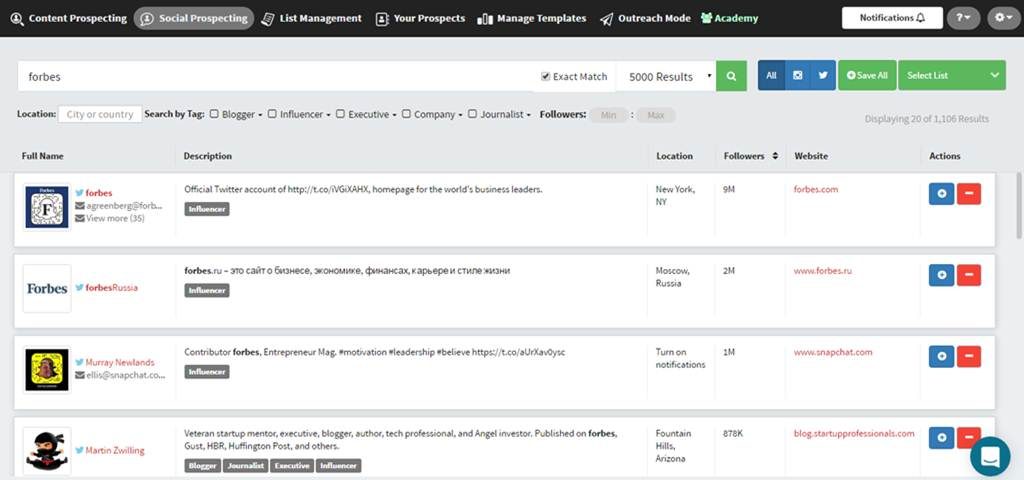Click the Followers Max field

[x=656, y=115]
